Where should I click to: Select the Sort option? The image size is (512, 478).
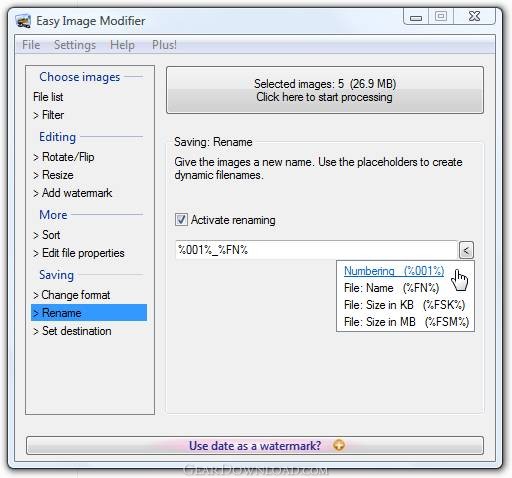pos(46,235)
